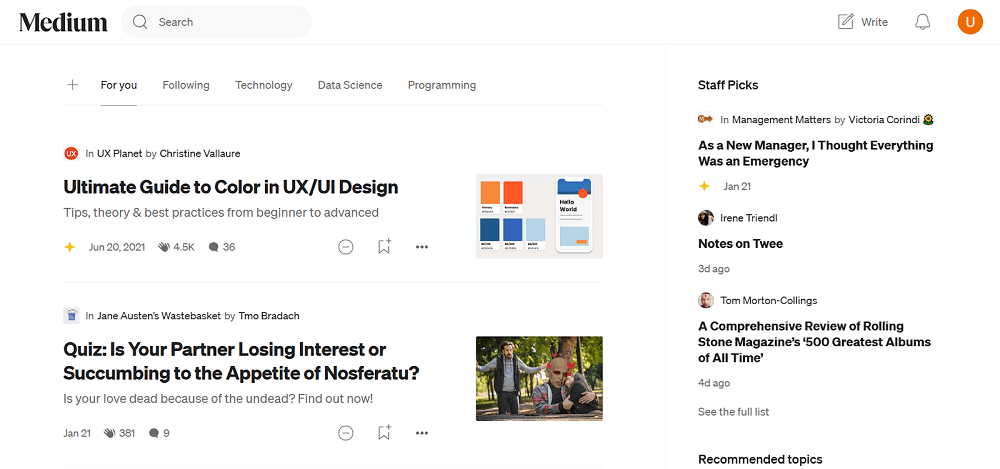Open the notifications bell
Screen dimensions: 1000x469
(x=922, y=22)
